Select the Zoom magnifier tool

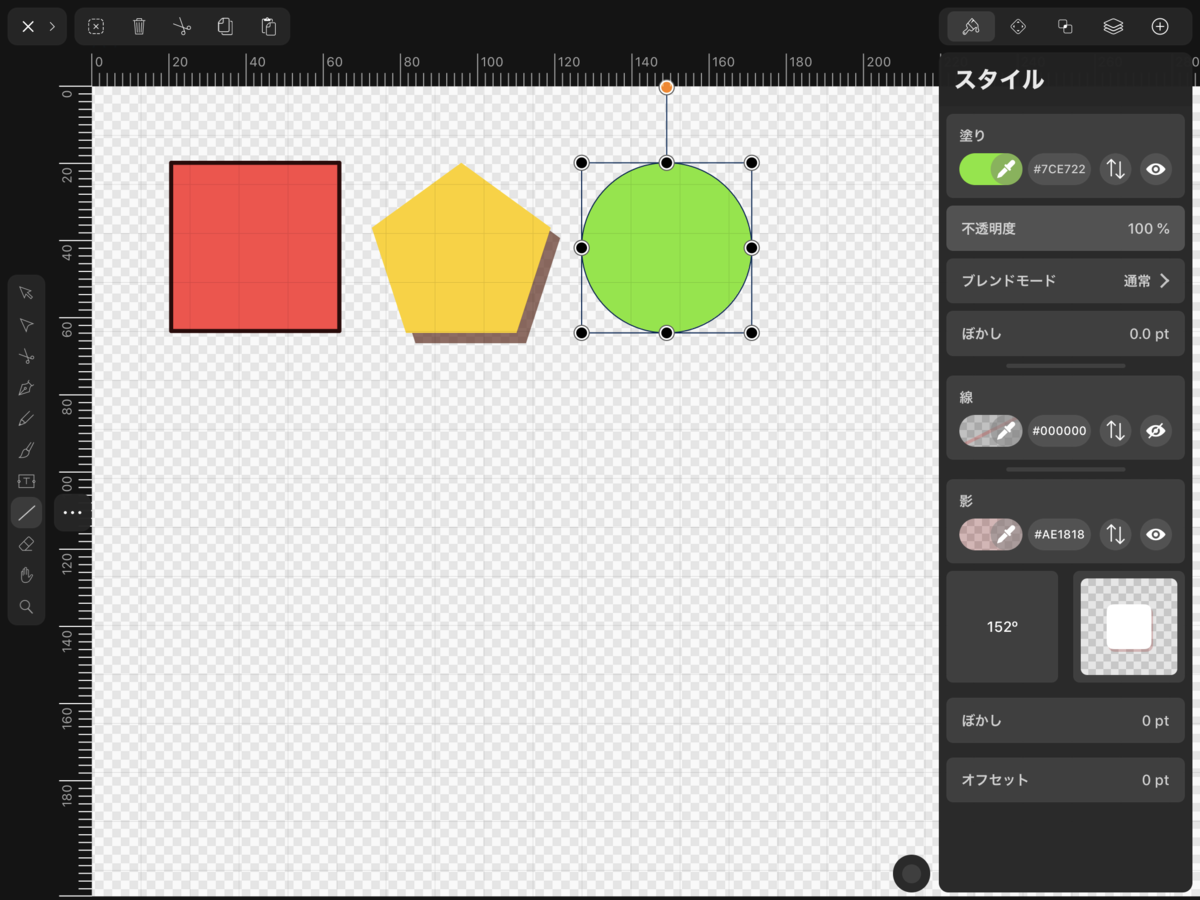pos(26,607)
